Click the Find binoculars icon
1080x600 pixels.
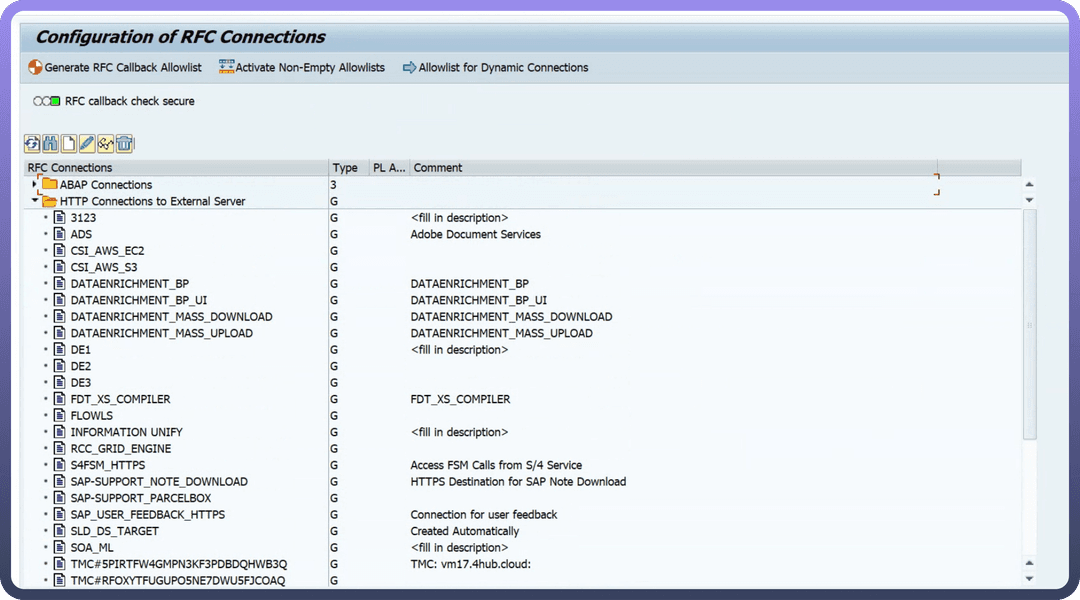[50, 144]
